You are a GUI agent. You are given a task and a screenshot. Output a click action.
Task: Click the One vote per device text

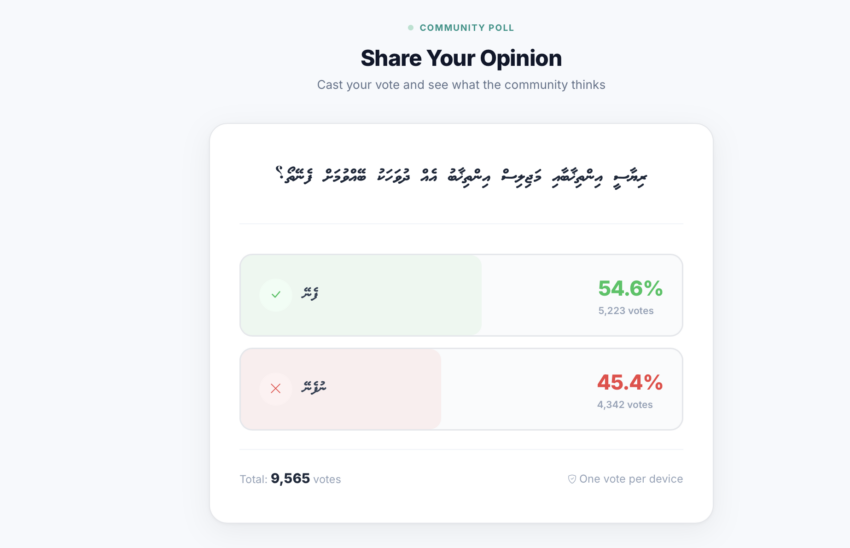(630, 479)
